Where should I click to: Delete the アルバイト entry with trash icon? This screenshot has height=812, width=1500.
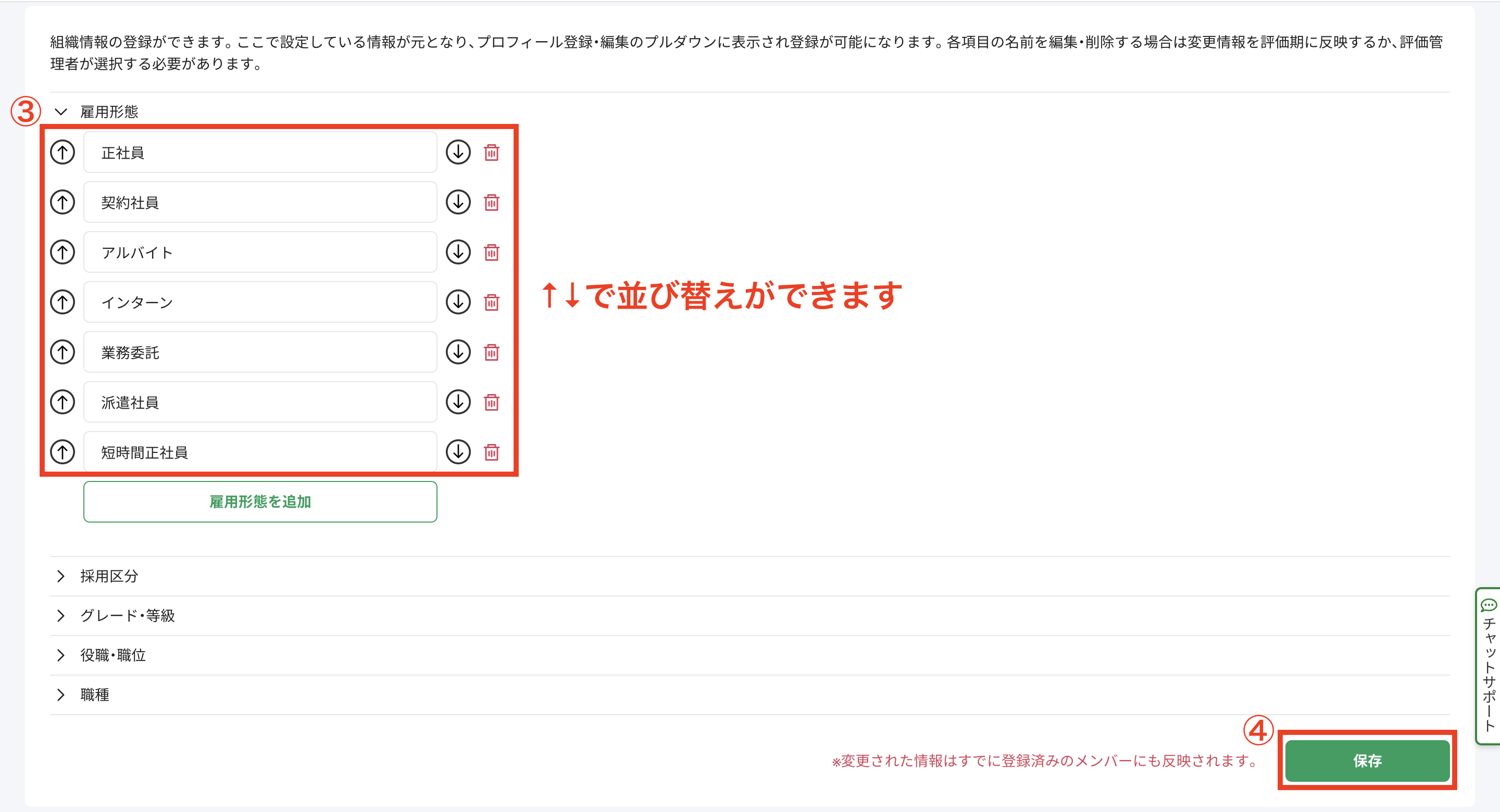492,252
